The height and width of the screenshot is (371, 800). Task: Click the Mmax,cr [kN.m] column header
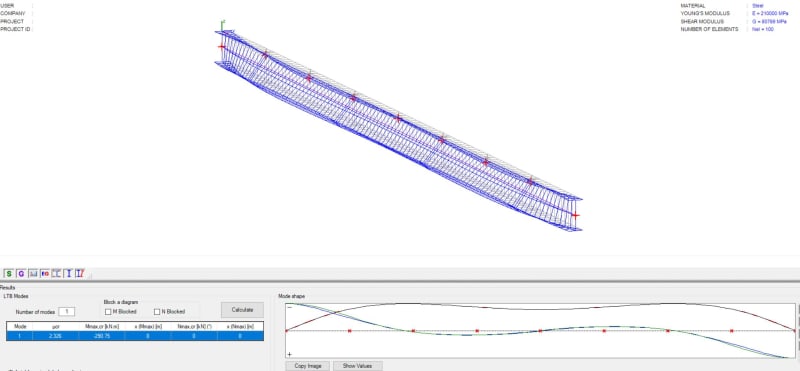pyautogui.click(x=102, y=327)
